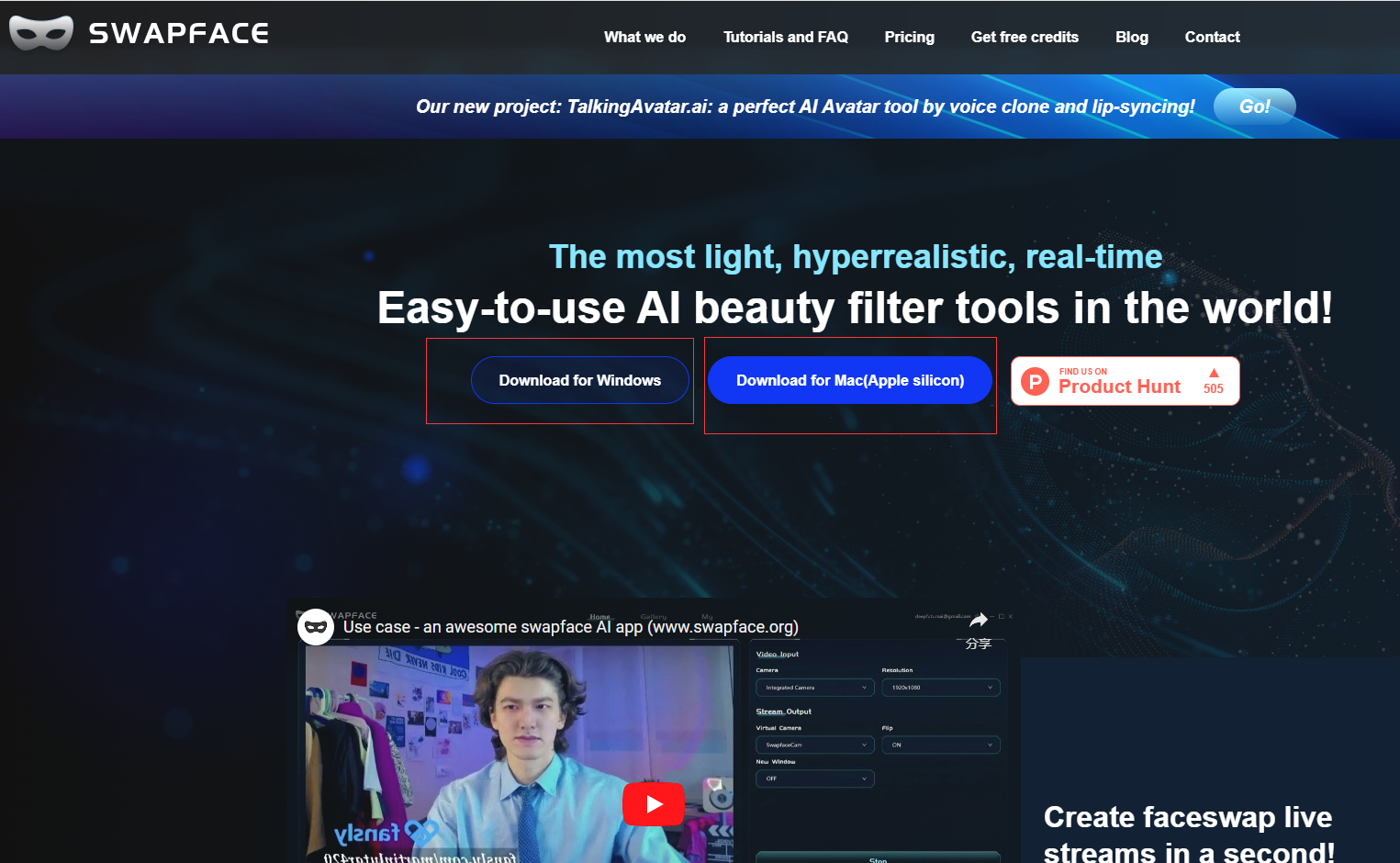Open the Contact page
Image resolution: width=1400 pixels, height=863 pixels.
pos(1212,37)
